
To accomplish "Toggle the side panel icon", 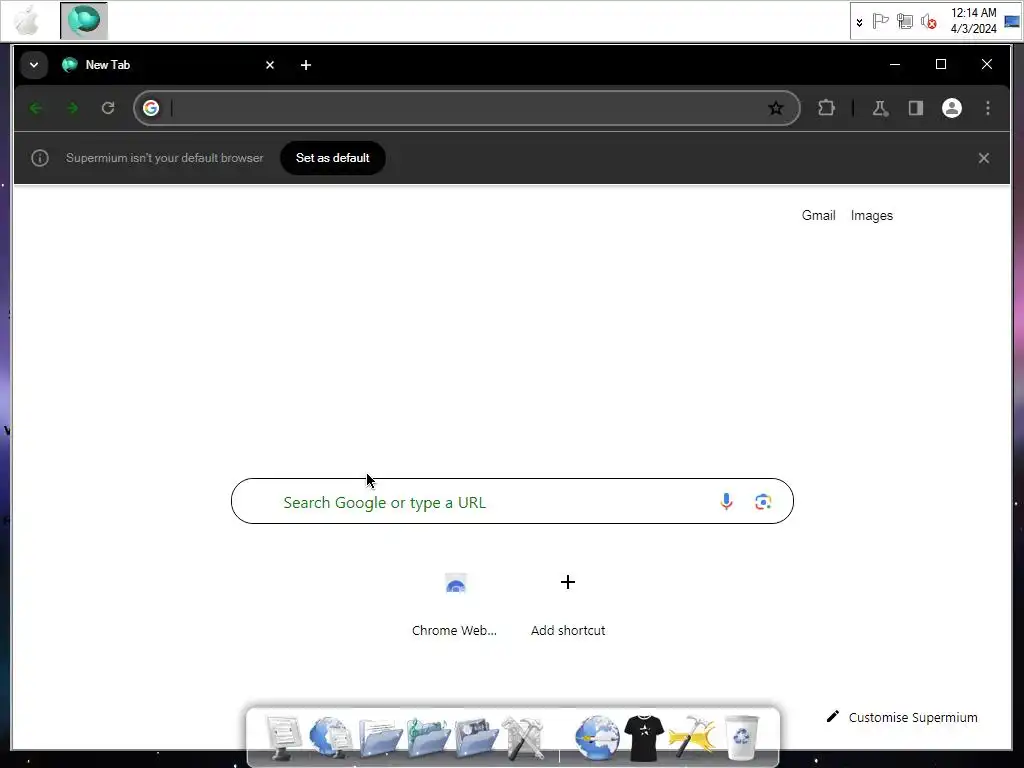I will pos(916,108).
